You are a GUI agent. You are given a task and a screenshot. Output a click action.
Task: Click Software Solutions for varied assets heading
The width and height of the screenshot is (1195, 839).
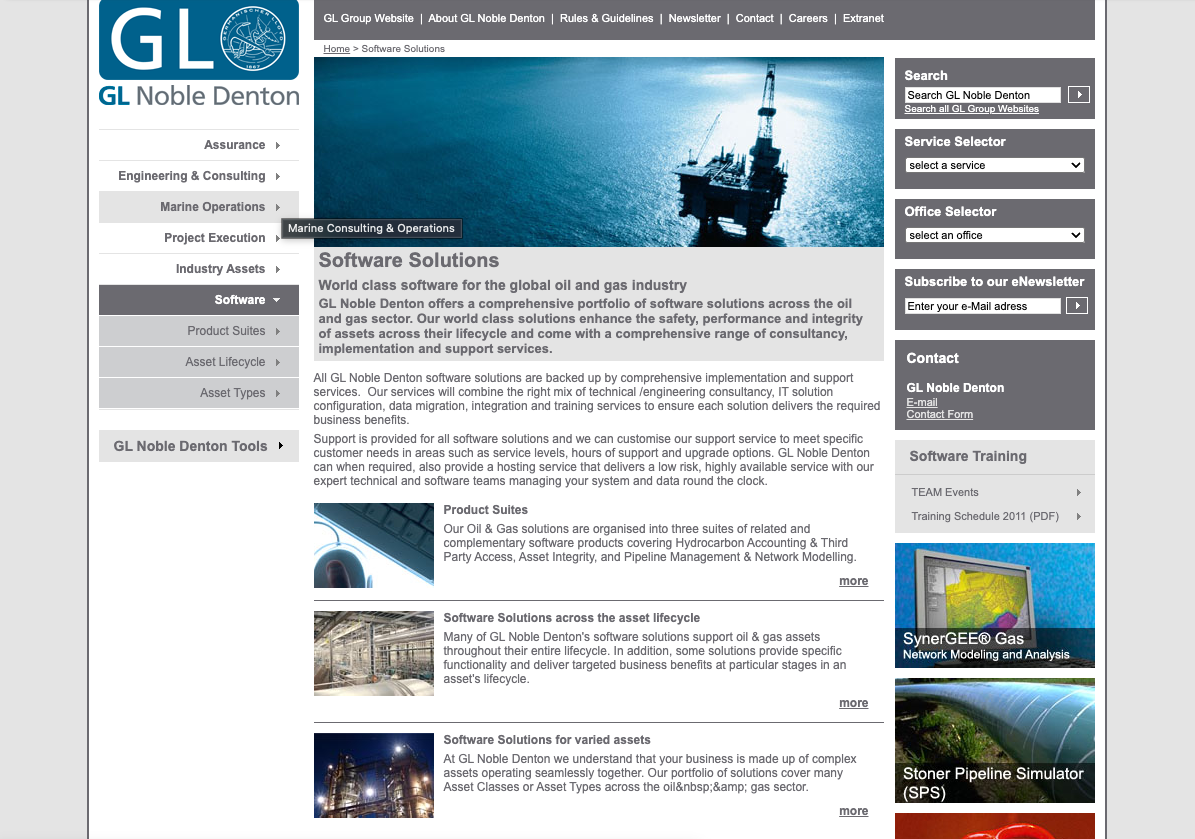click(546, 740)
